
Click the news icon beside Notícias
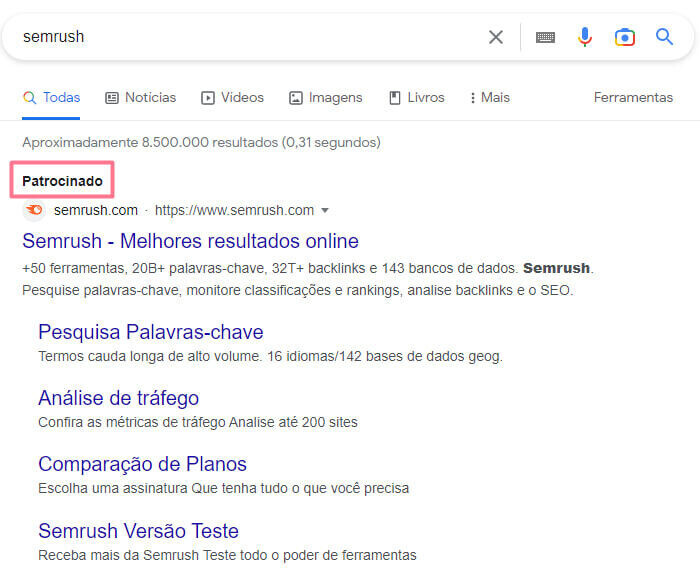(x=112, y=98)
